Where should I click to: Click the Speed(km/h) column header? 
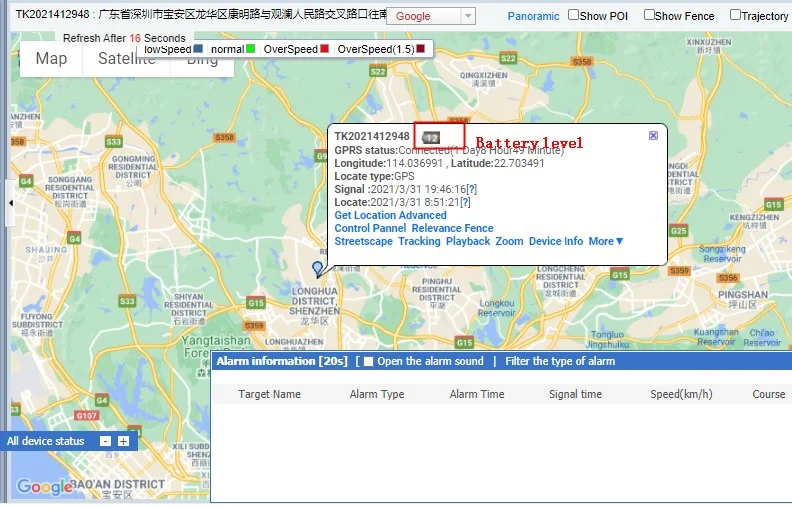pyautogui.click(x=681, y=394)
